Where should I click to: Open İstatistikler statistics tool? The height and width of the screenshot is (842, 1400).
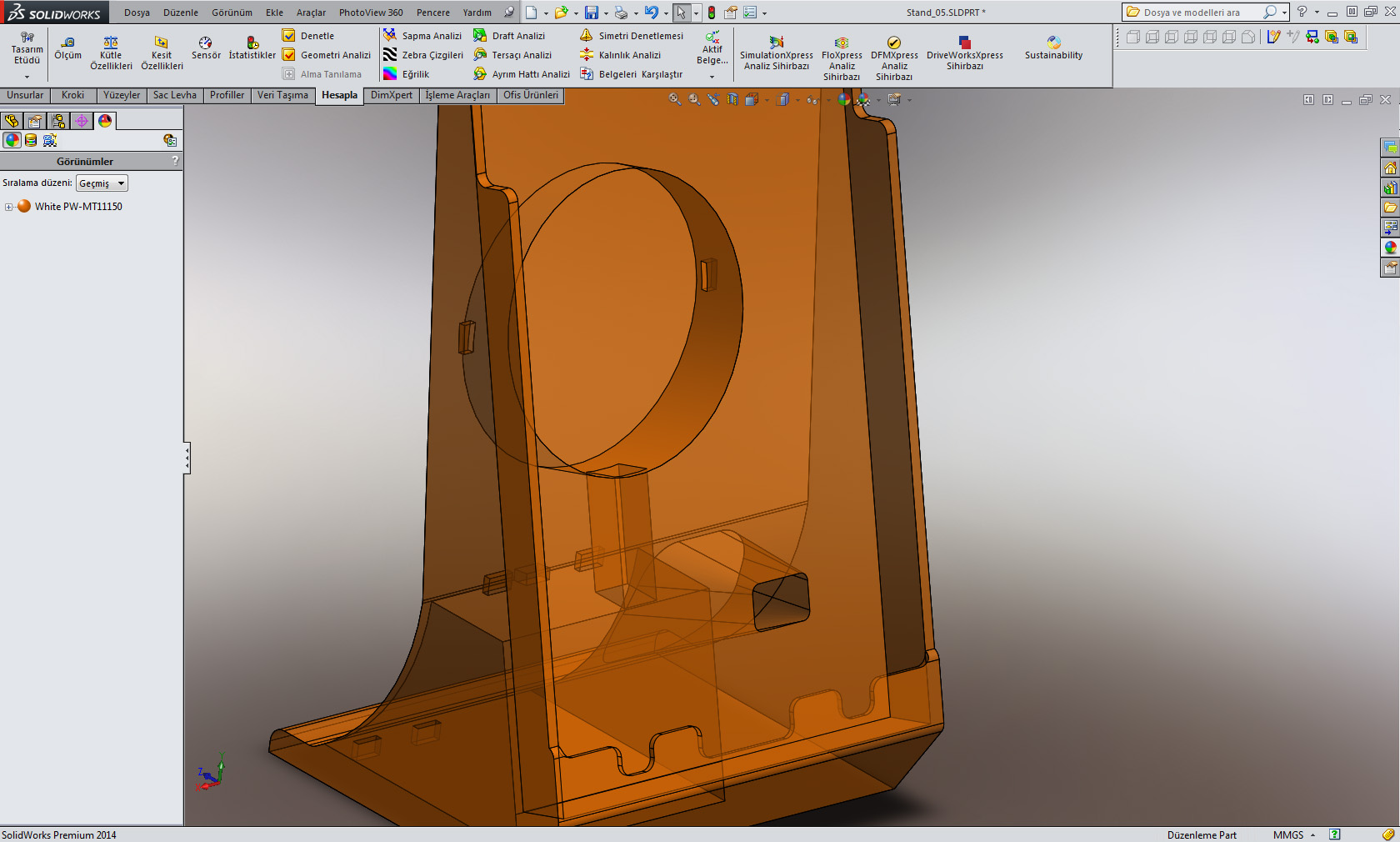252,48
